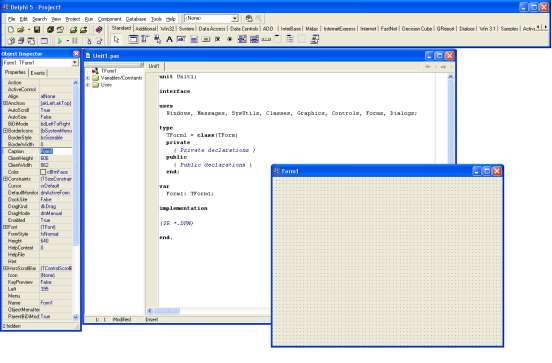Select the Memo component icon
Image resolution: width=552 pixels, height=363 pixels.
[x=194, y=39]
